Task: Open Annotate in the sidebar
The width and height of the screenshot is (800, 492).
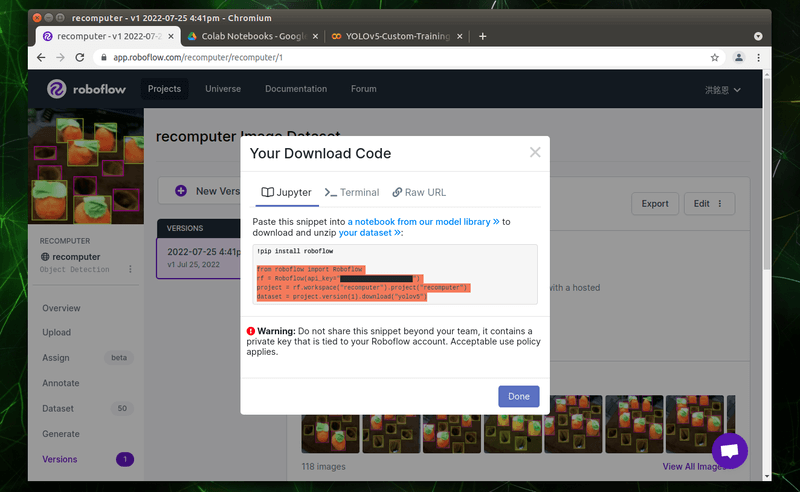Action: (x=61, y=383)
